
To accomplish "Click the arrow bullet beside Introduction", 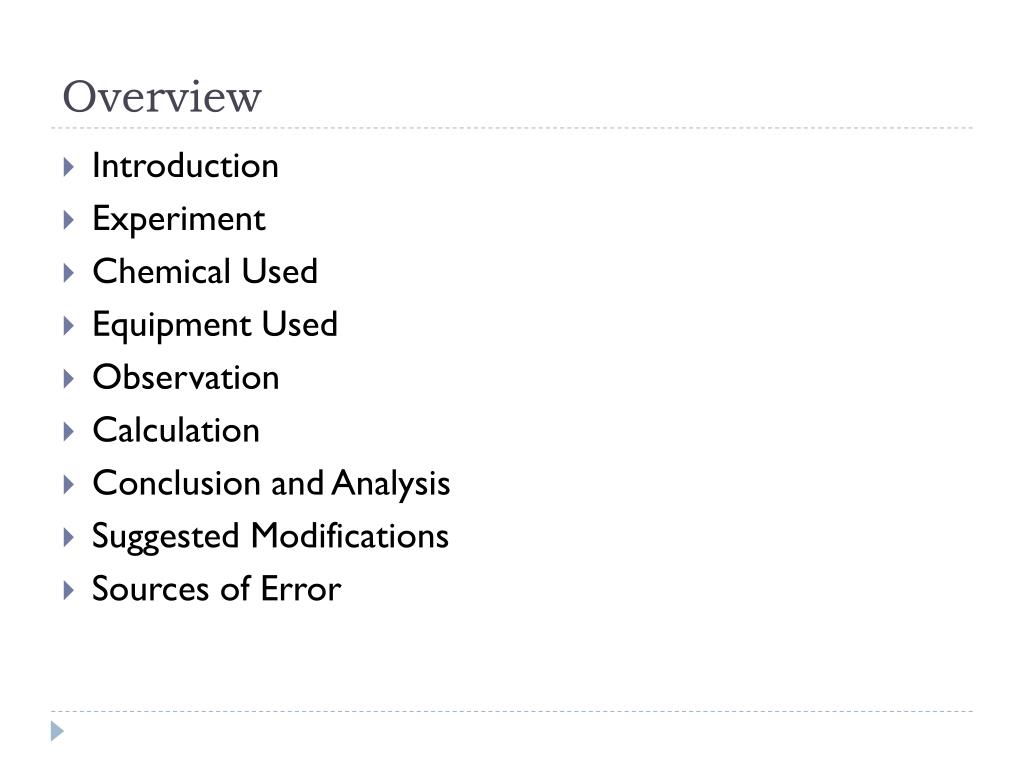I will click(69, 167).
